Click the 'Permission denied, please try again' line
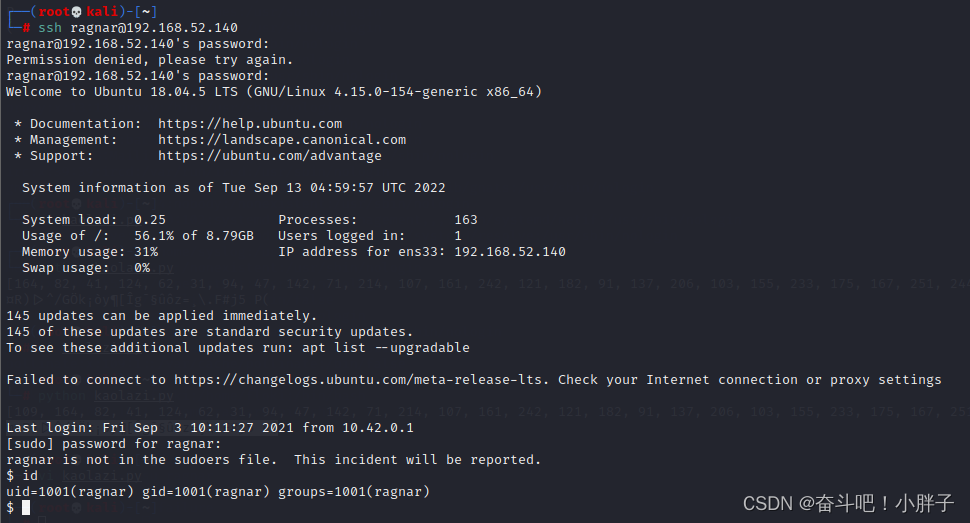 coord(150,60)
